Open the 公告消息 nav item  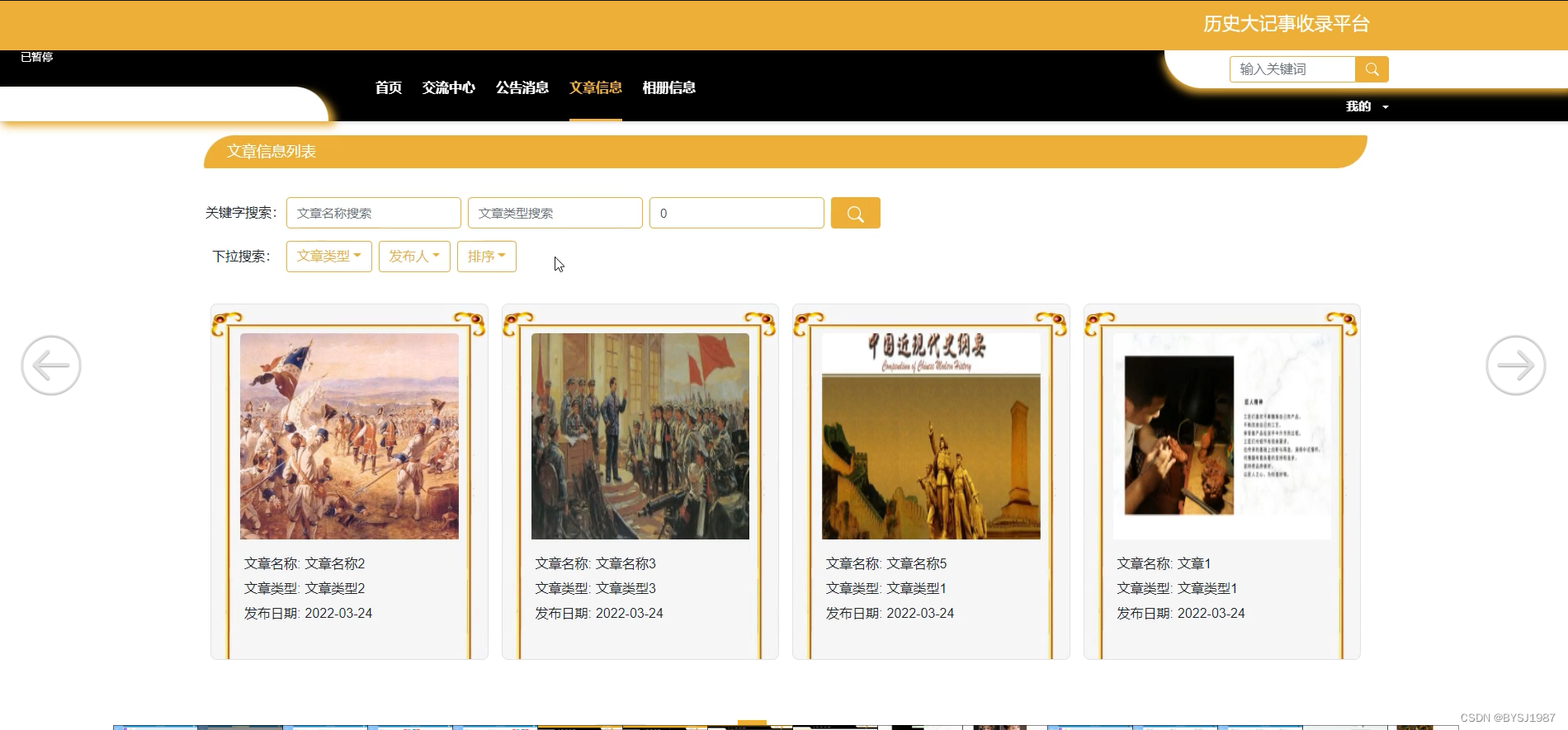[522, 87]
